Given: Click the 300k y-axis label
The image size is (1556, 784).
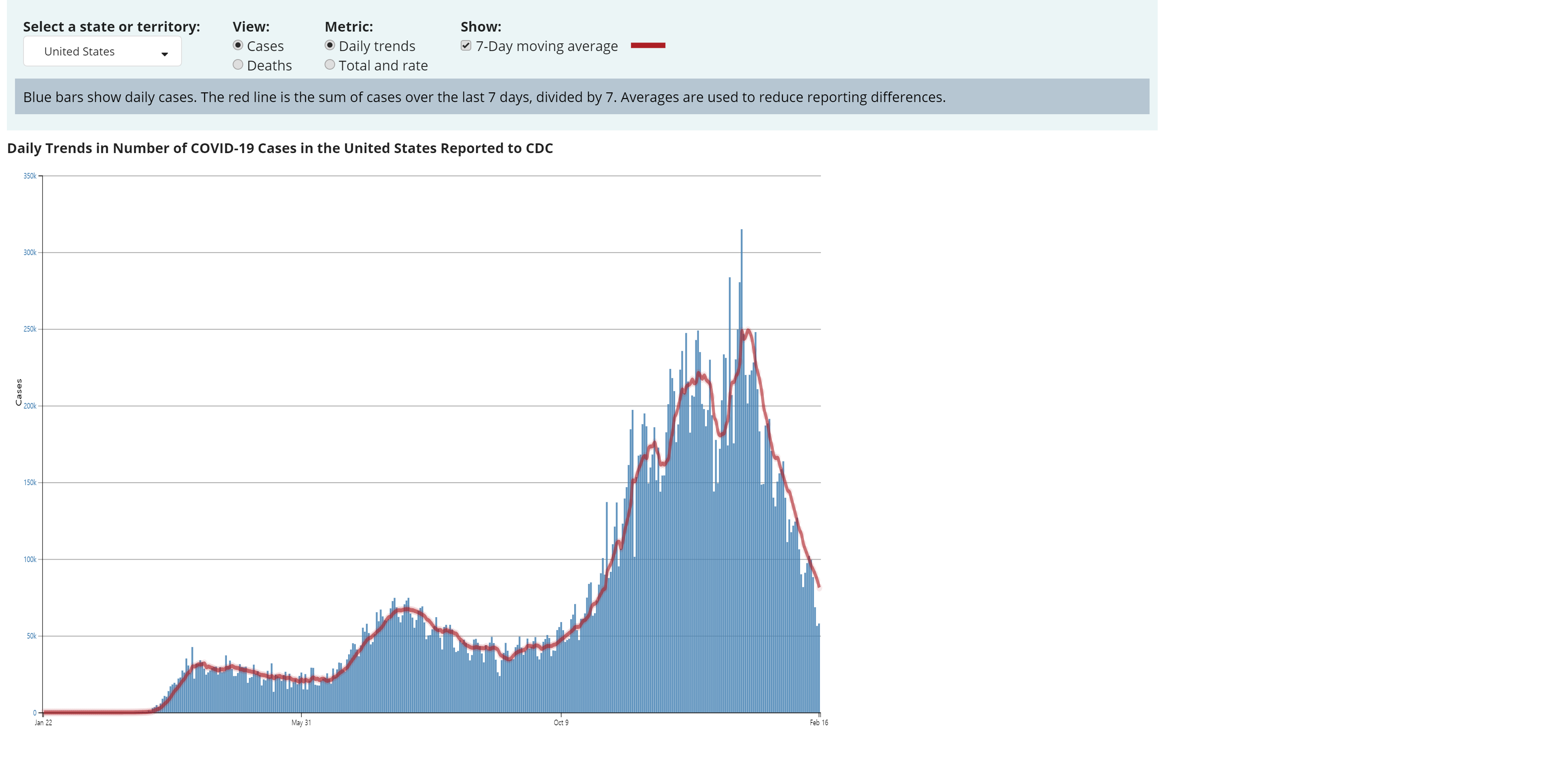Looking at the screenshot, I should tap(30, 253).
